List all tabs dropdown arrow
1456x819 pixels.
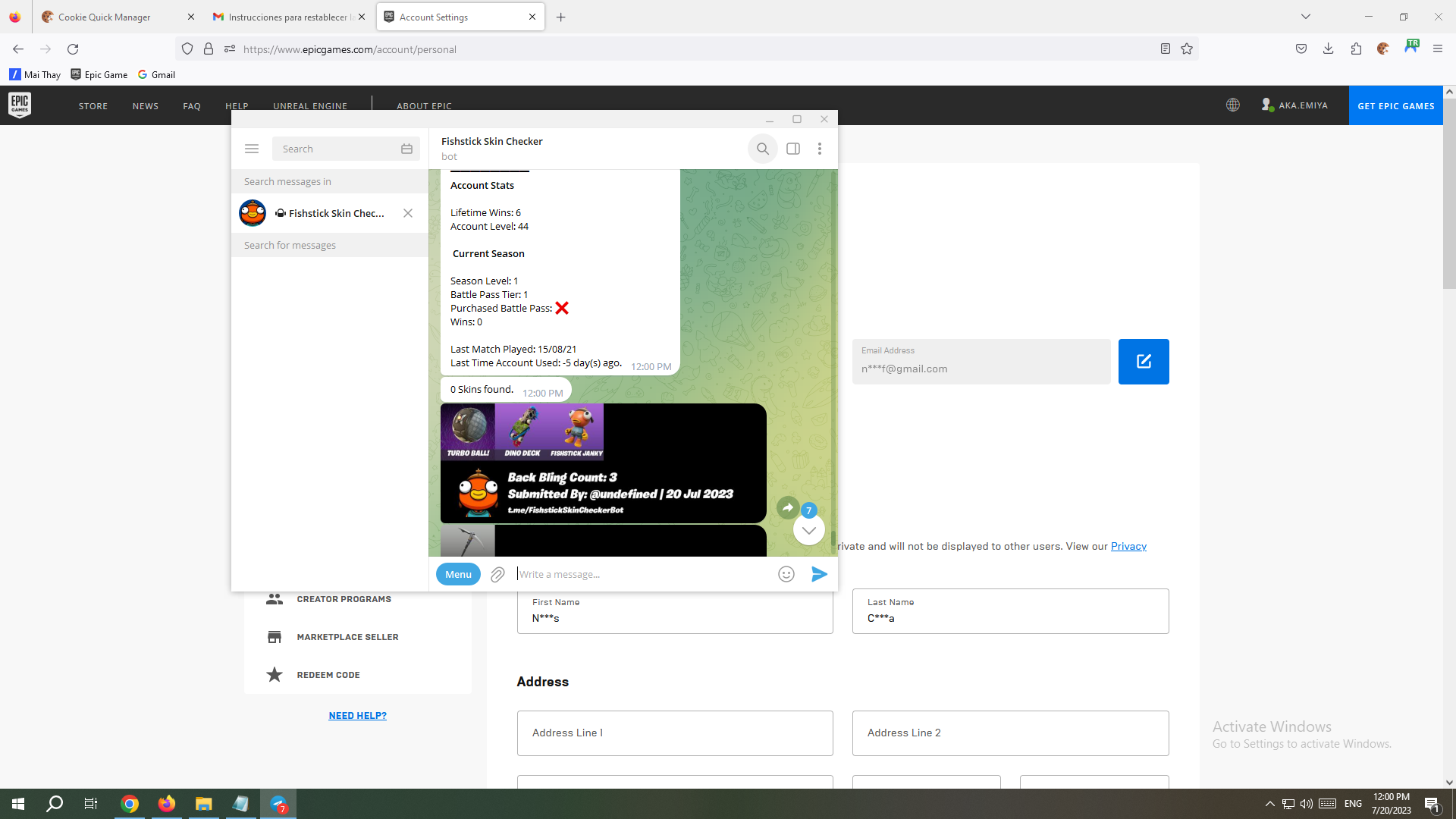point(1306,17)
